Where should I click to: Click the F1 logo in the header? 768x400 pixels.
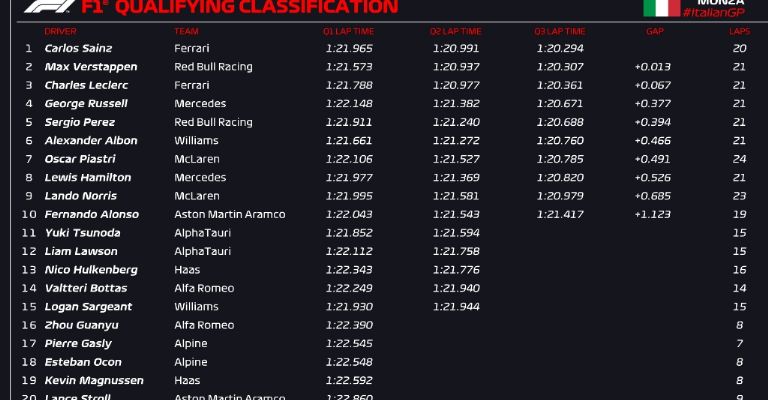pyautogui.click(x=46, y=6)
